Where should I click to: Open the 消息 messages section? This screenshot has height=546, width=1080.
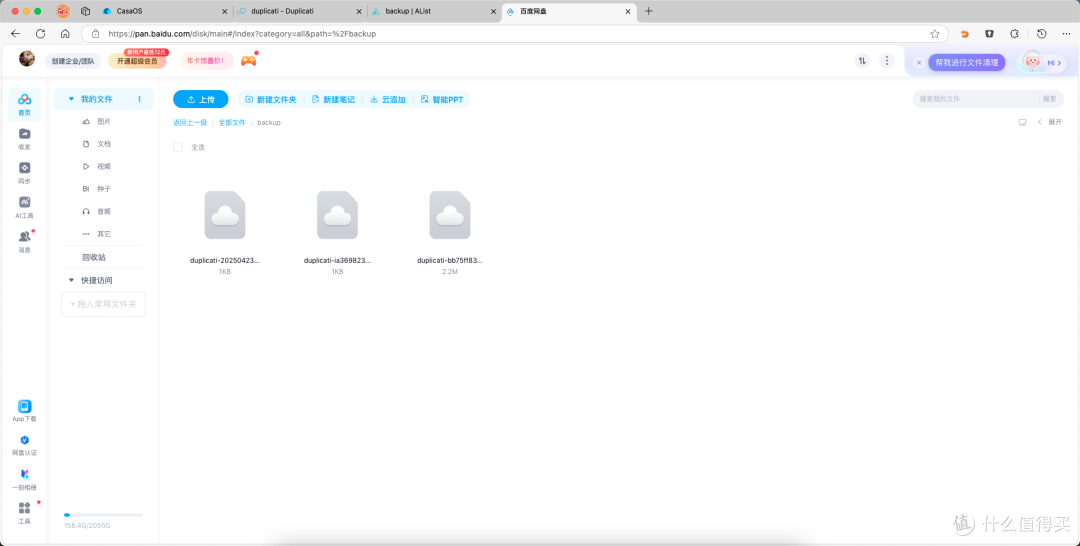click(25, 241)
